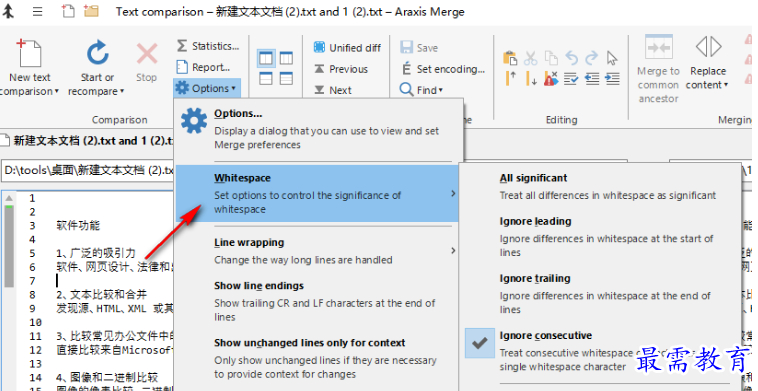Toggle the Unified diff view
This screenshot has width=758, height=391.
(x=347, y=47)
